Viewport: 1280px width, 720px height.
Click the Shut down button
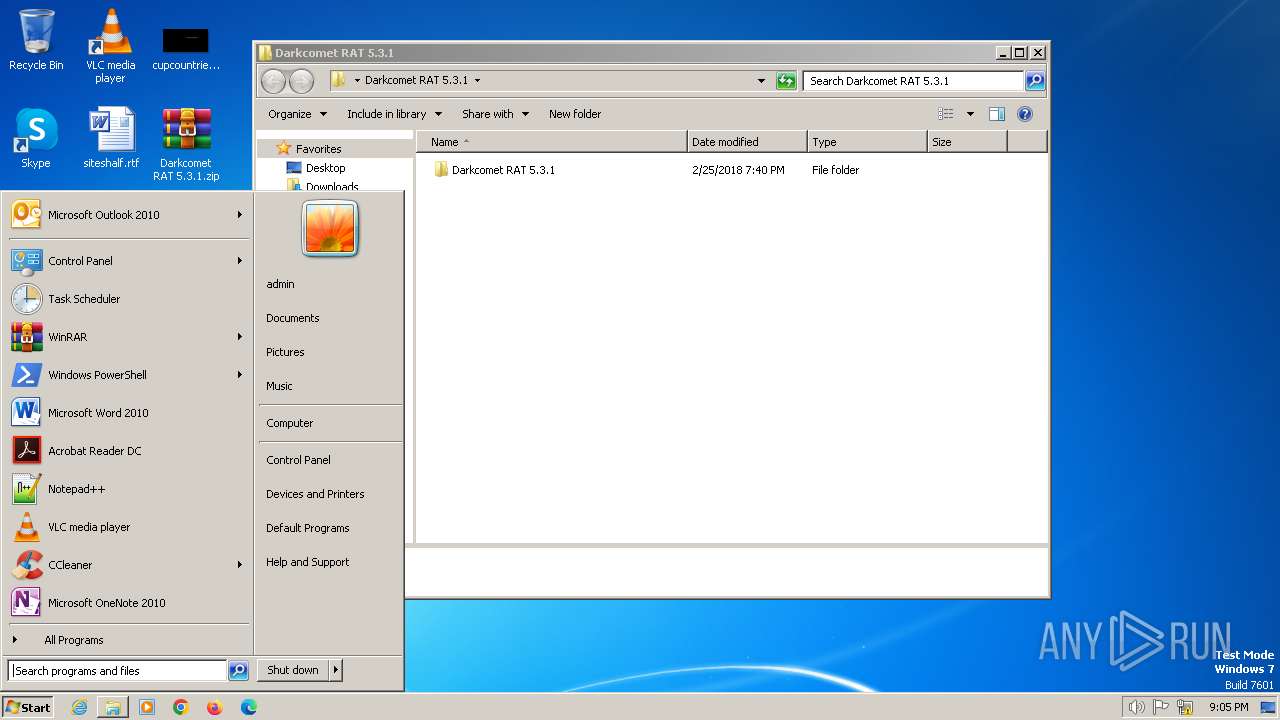click(293, 670)
